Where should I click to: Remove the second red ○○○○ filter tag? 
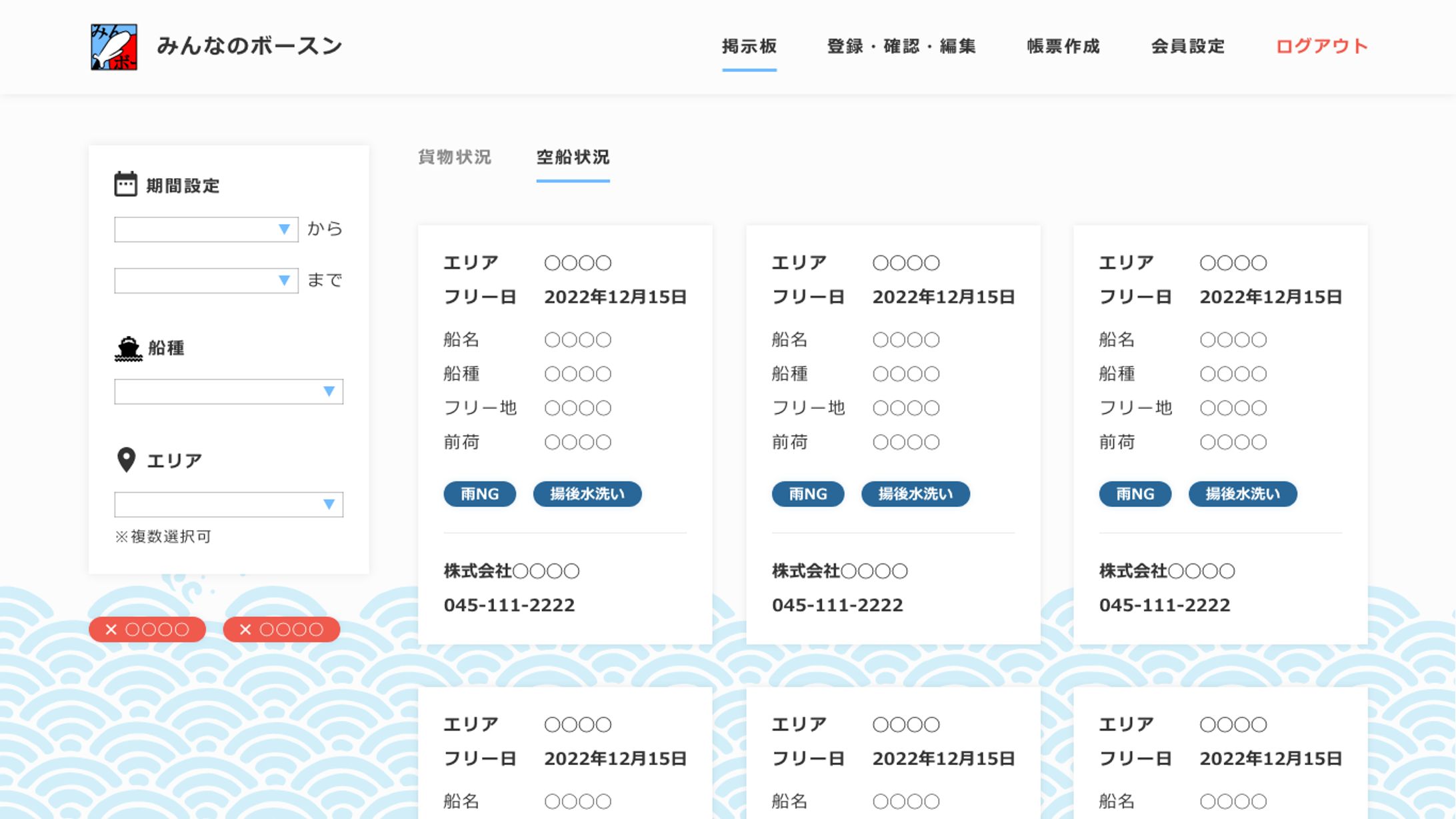tap(245, 630)
